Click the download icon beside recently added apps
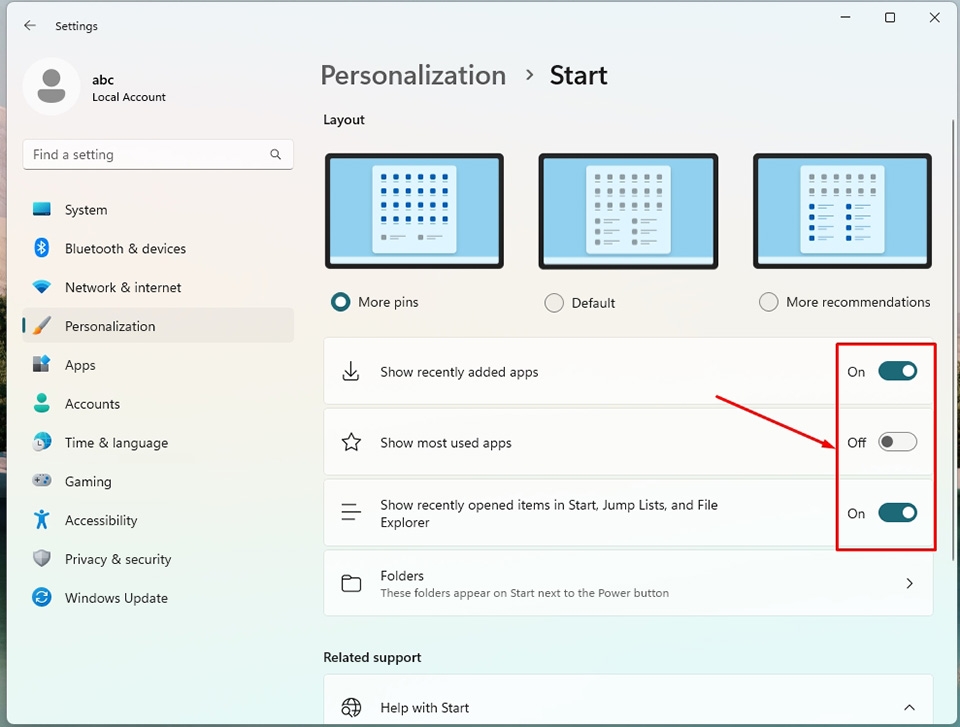Image resolution: width=960 pixels, height=727 pixels. 351,371
